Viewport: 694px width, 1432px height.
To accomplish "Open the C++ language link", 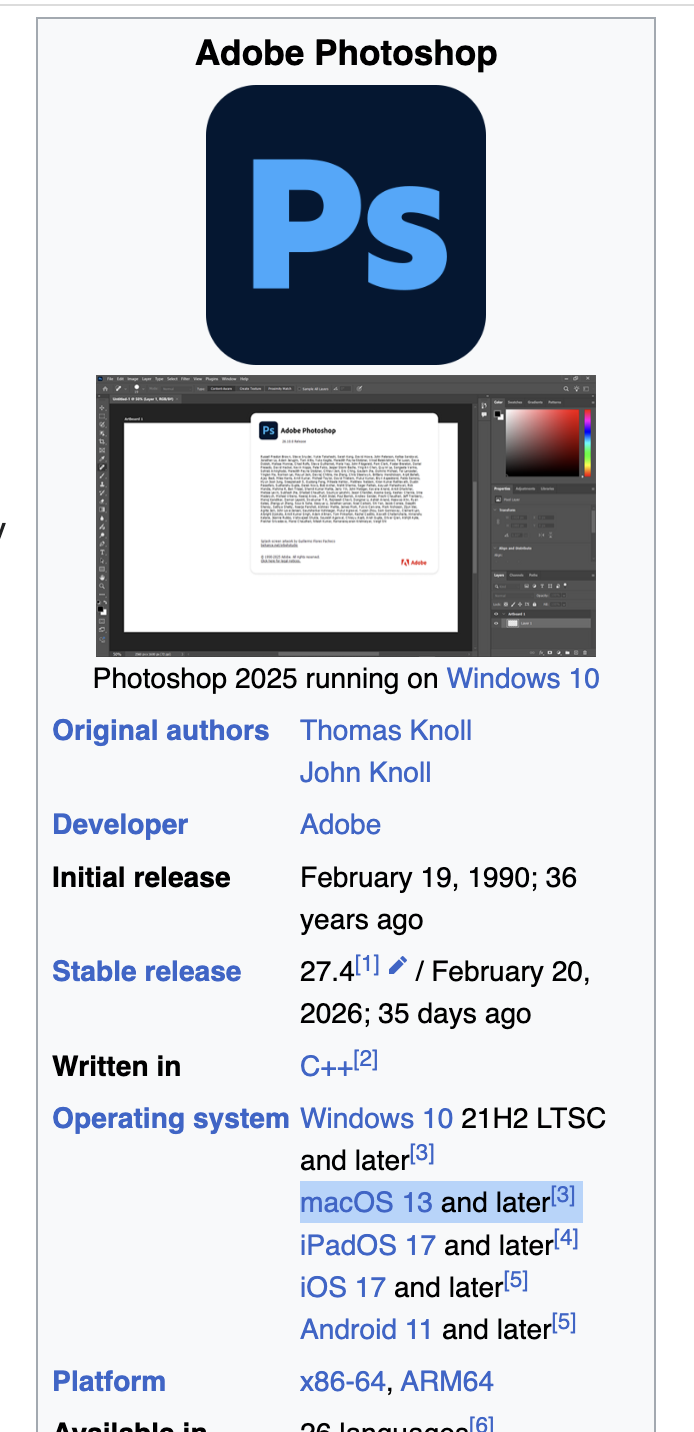I will (x=326, y=1066).
